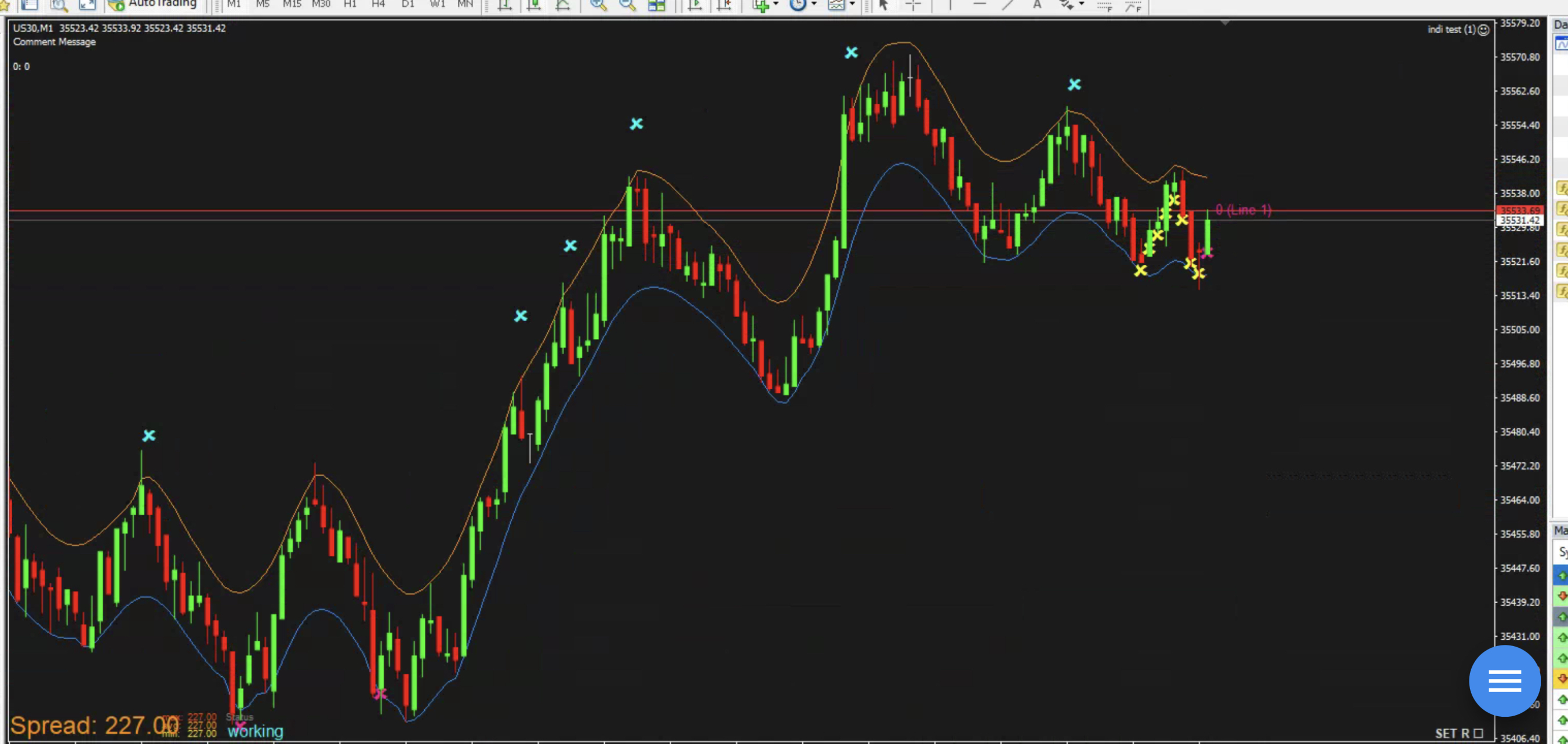1568x744 pixels.
Task: Switch chart to M1 timeframe
Action: click(234, 5)
